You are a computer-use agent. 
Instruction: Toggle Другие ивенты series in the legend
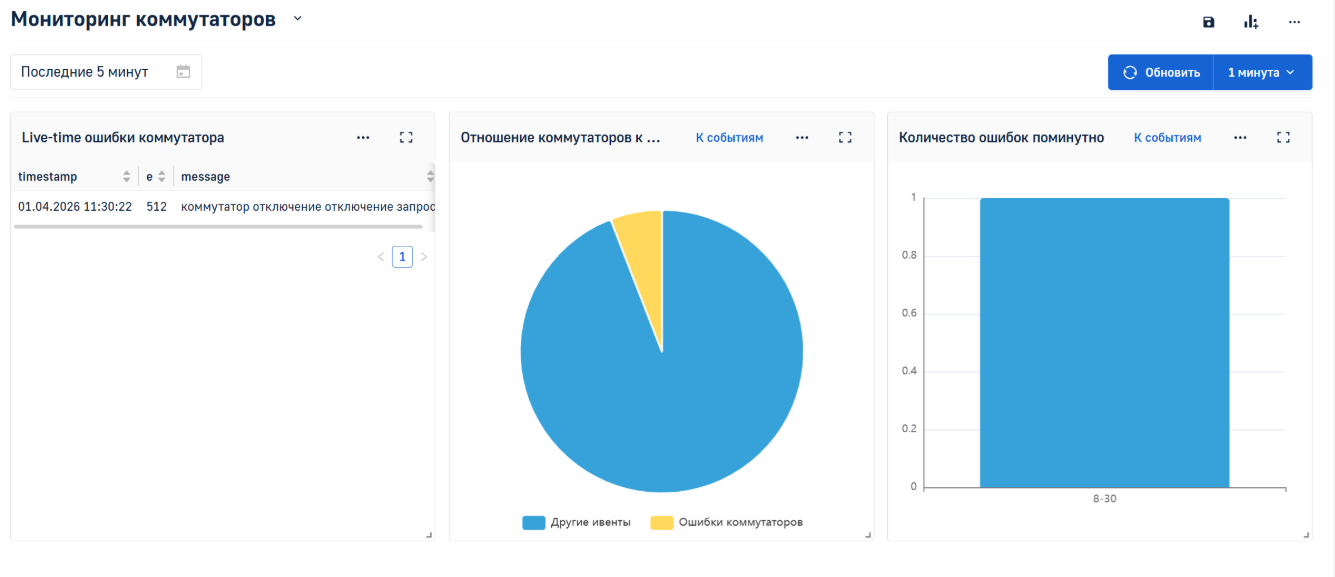577,522
